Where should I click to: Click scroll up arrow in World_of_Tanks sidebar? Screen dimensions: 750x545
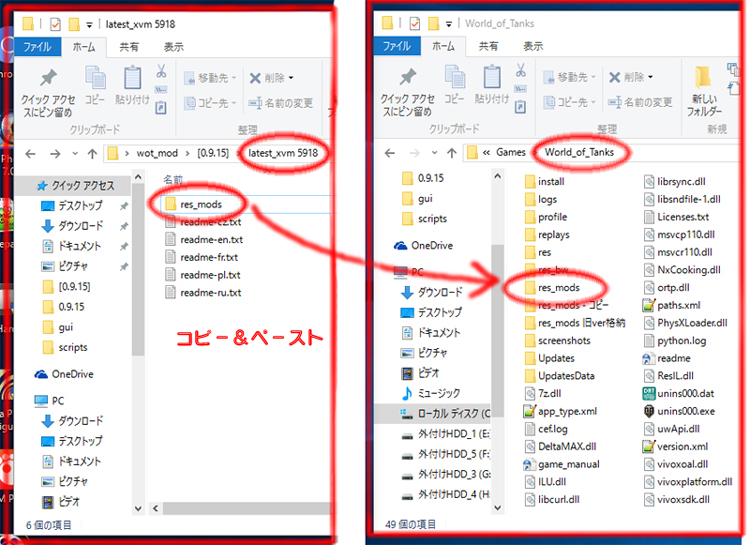point(497,177)
